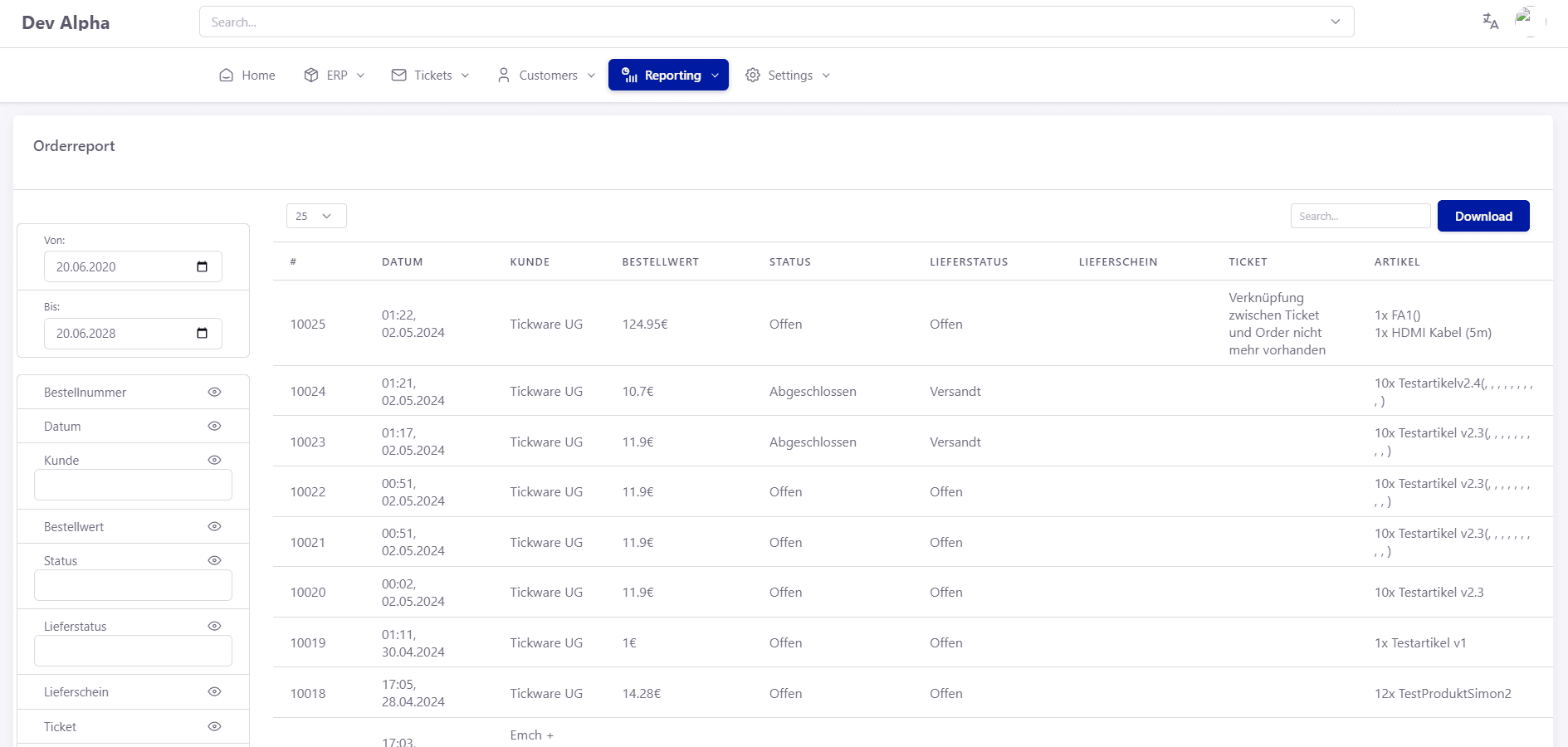Expand the Reporting menu chevron
This screenshot has width=1568, height=747.
click(715, 76)
